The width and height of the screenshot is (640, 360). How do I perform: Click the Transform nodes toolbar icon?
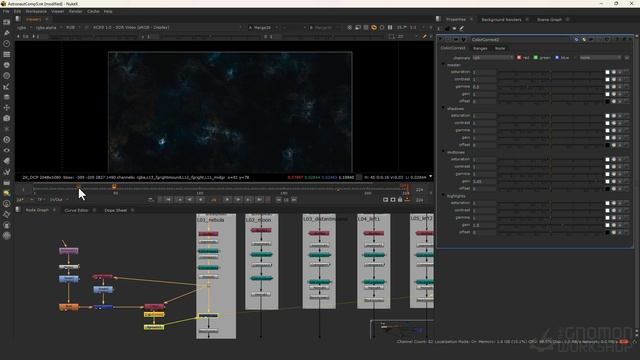pos(7,108)
